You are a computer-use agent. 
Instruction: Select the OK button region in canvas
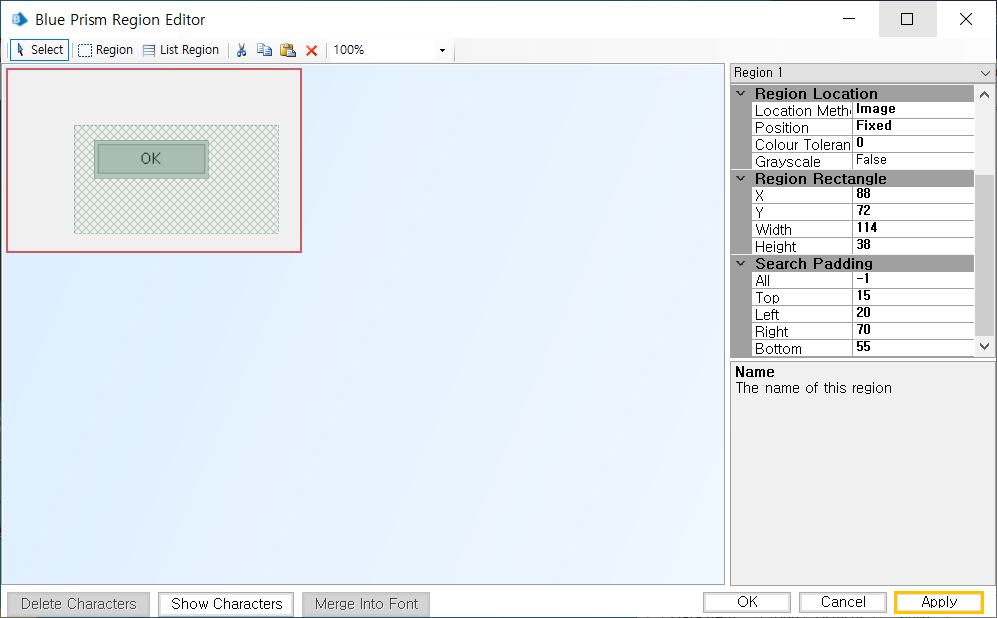pyautogui.click(x=151, y=158)
